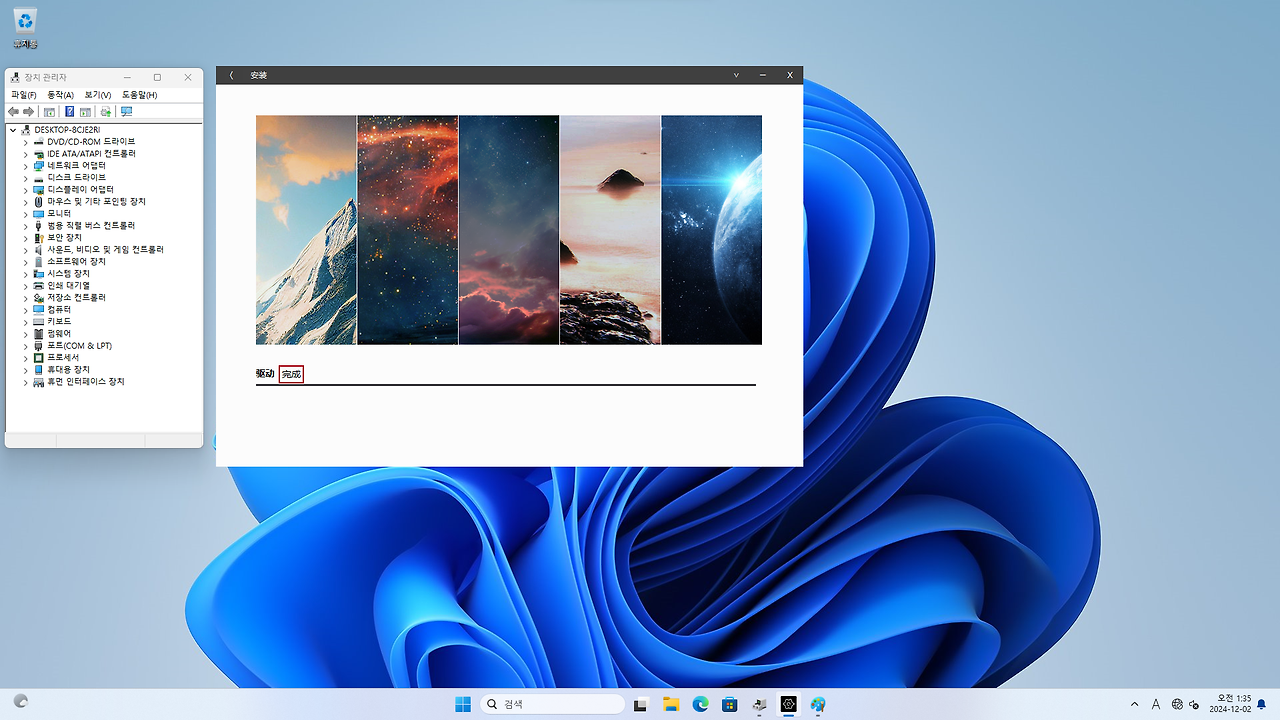Image resolution: width=1280 pixels, height=720 pixels.
Task: Open the clock showing 오전 1:35
Action: 1230,704
